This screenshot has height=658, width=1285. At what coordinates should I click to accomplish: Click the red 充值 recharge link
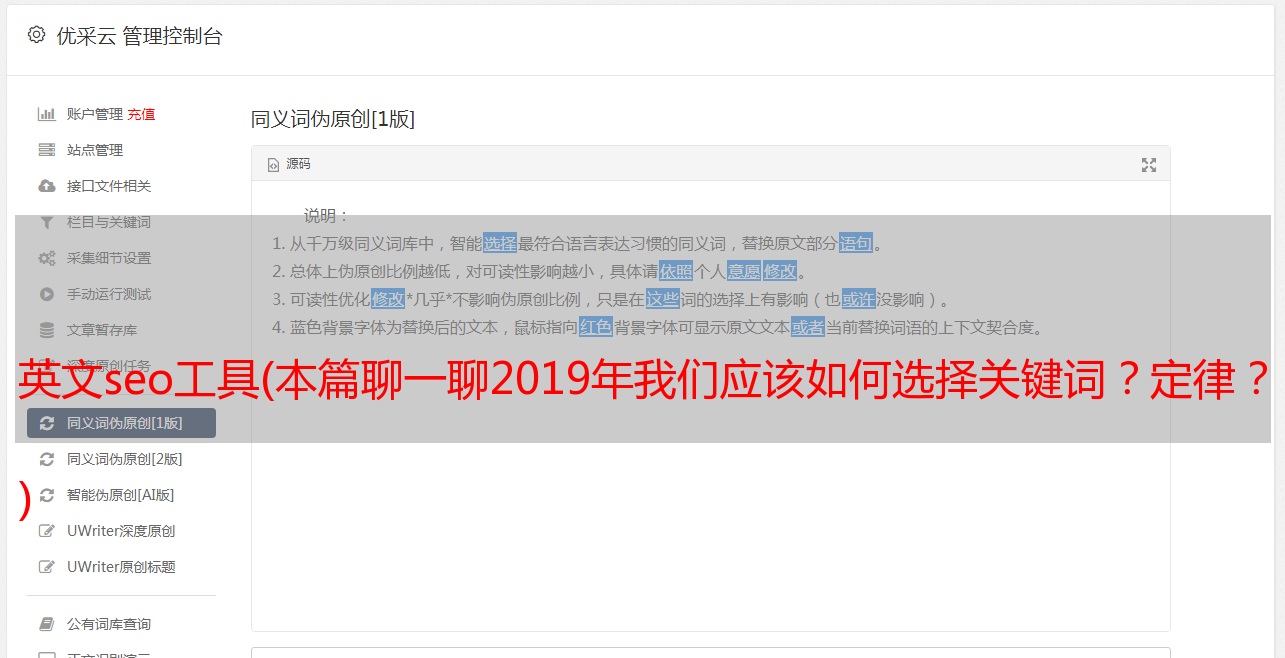(x=141, y=114)
